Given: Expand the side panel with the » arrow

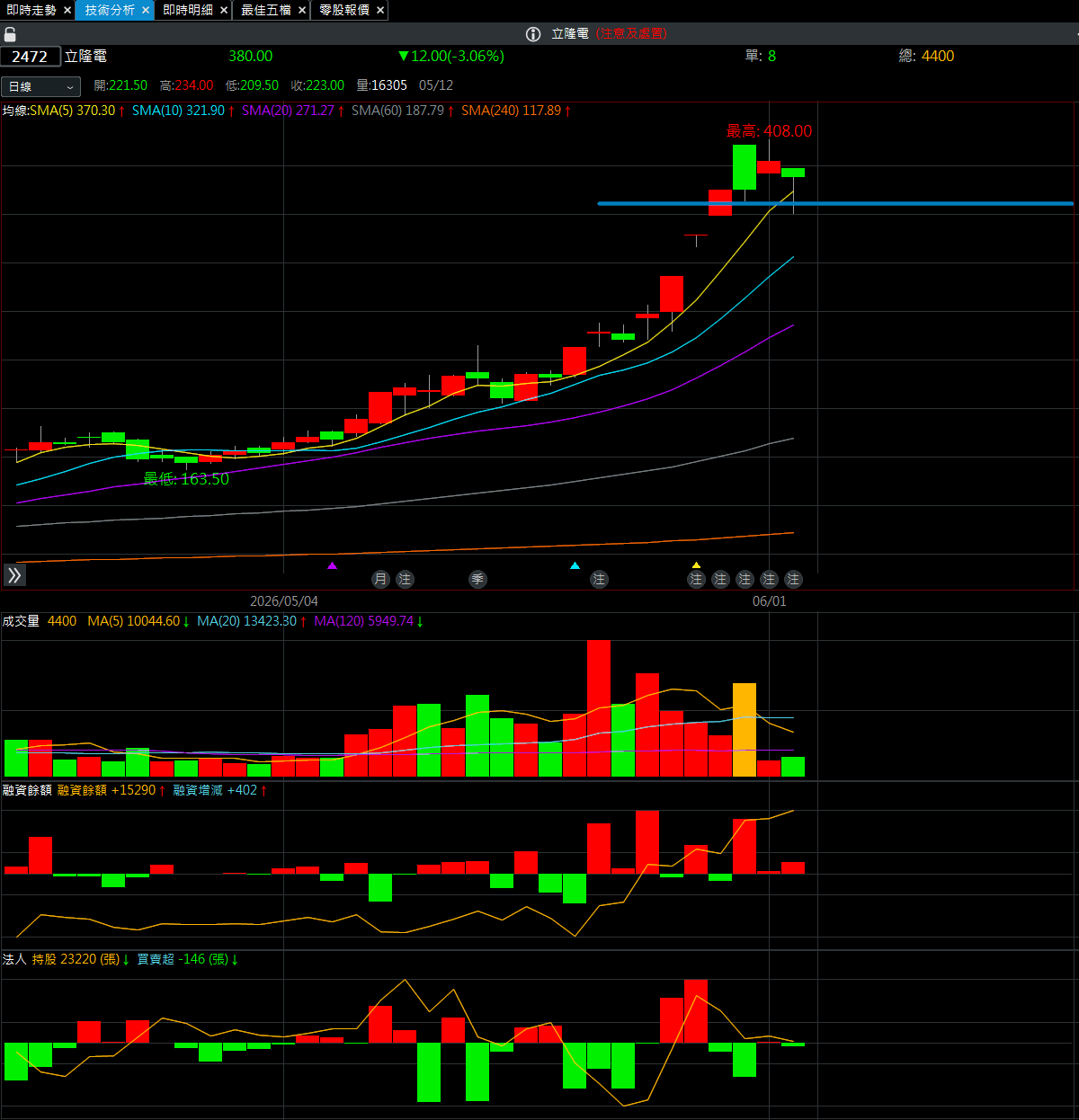Looking at the screenshot, I should (x=14, y=575).
